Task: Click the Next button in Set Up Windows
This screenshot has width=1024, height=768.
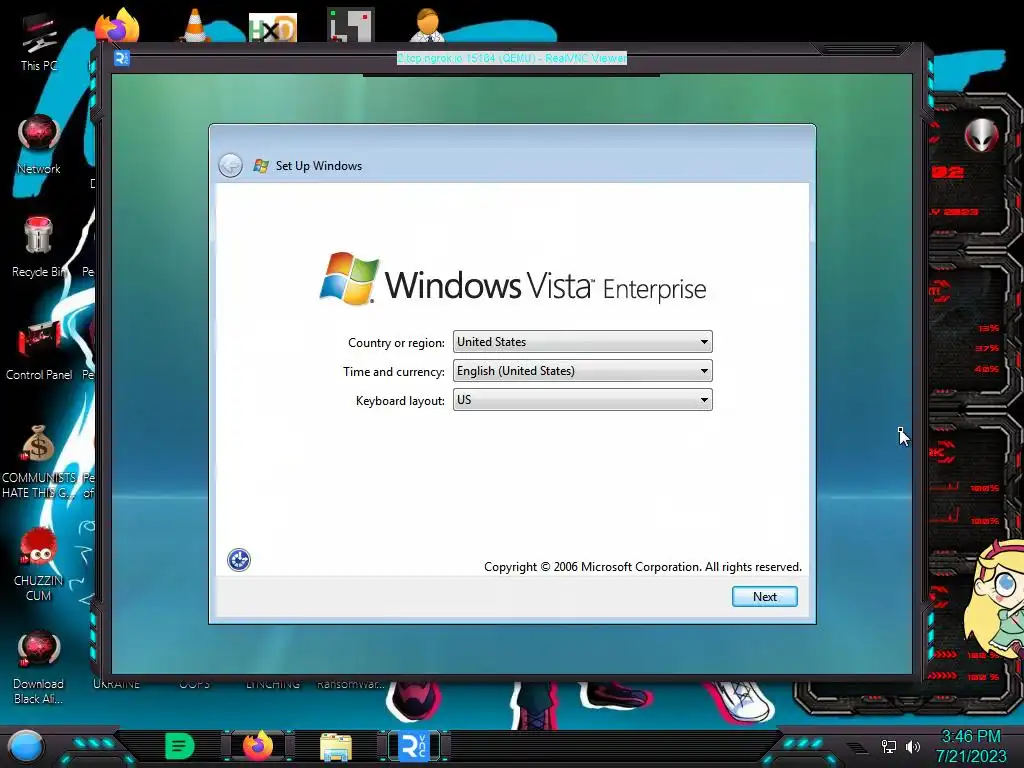Action: [x=765, y=596]
